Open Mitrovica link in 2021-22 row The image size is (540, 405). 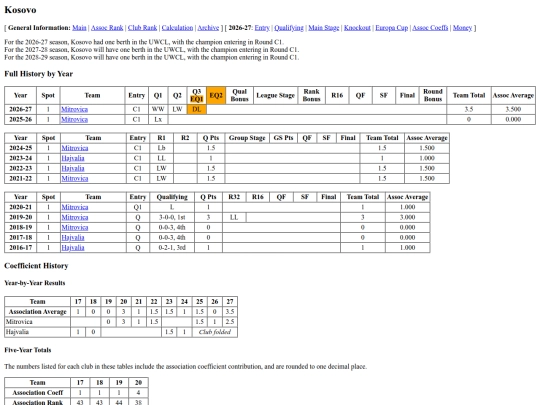click(75, 178)
